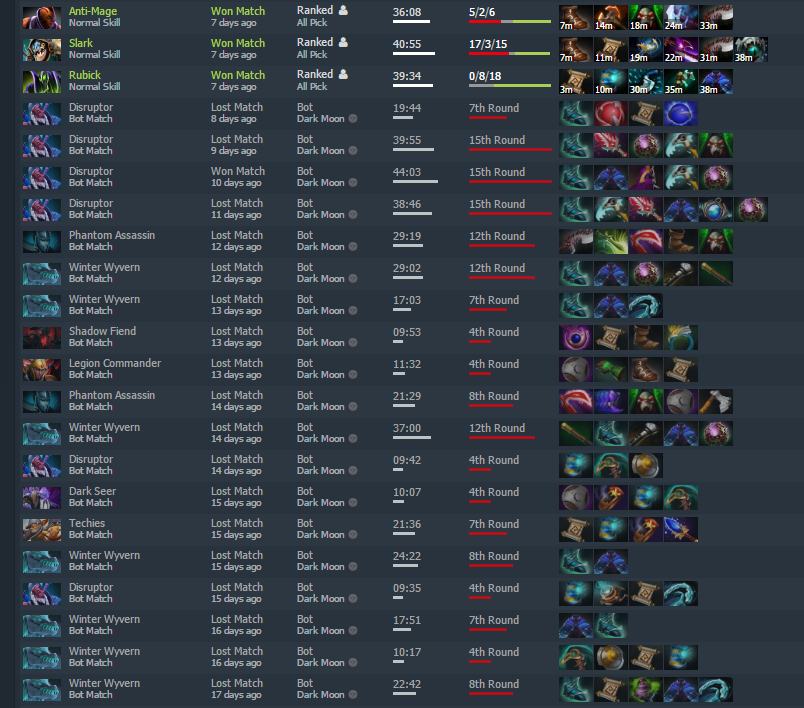Click Slark's 22m item icon

(681, 50)
